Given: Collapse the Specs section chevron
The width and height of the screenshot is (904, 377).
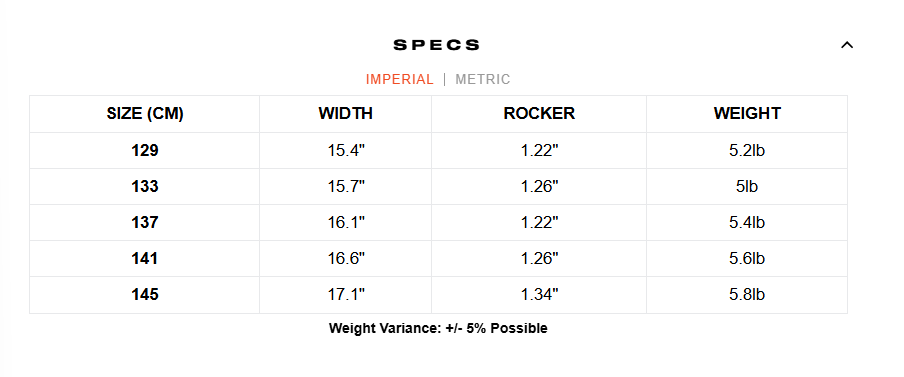Looking at the screenshot, I should tap(846, 45).
